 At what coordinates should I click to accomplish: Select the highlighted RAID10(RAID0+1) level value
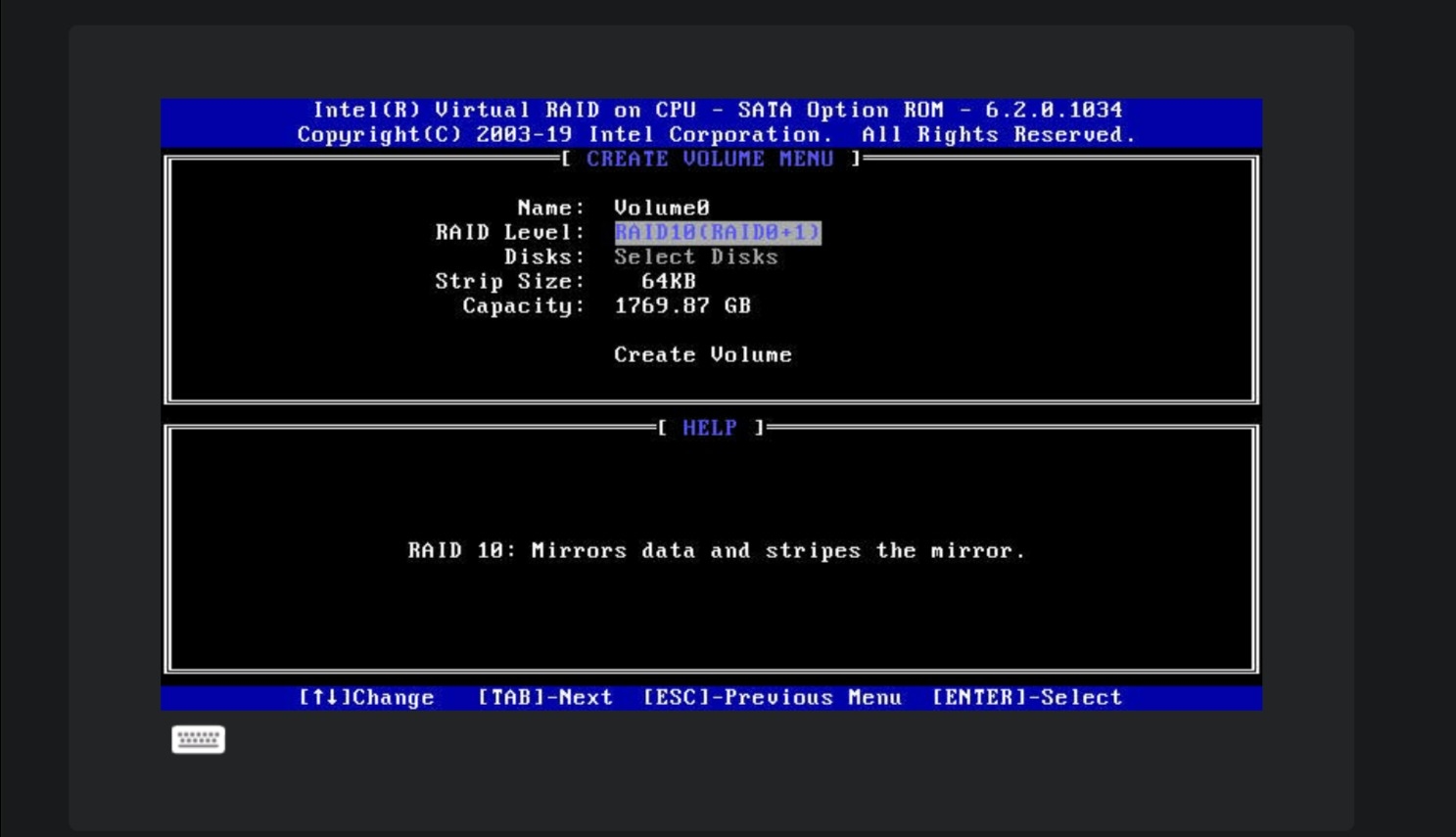click(x=717, y=232)
